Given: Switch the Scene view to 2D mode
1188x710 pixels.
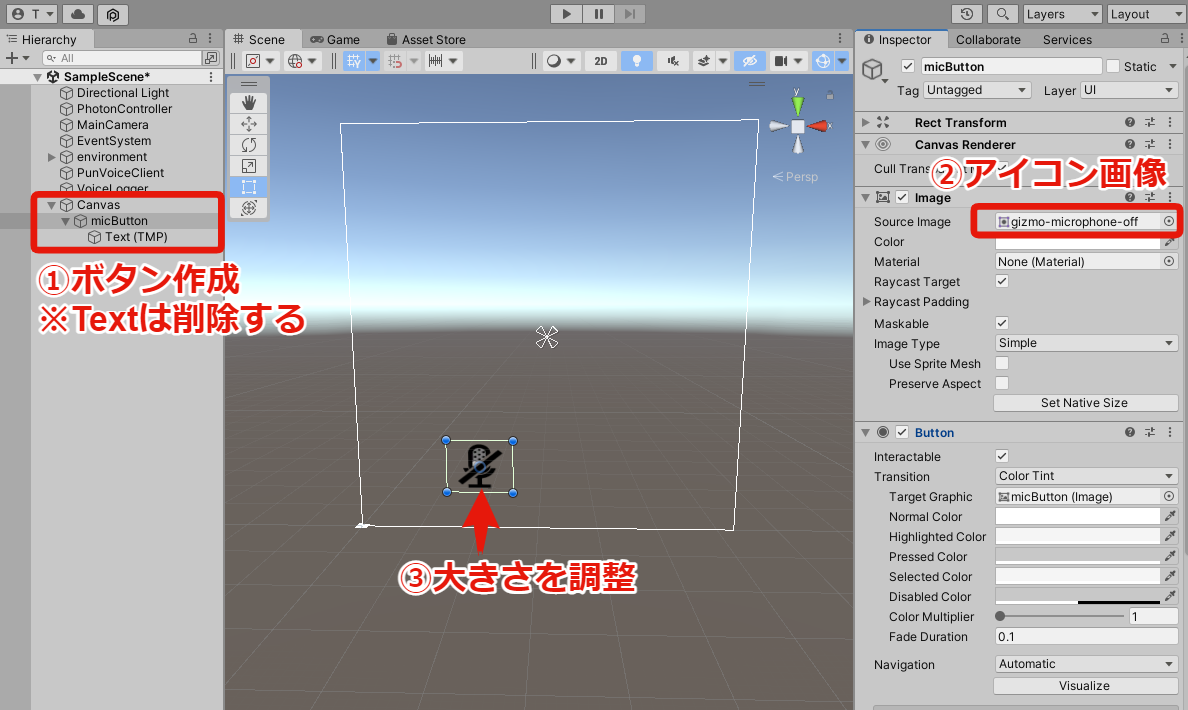Looking at the screenshot, I should [600, 61].
